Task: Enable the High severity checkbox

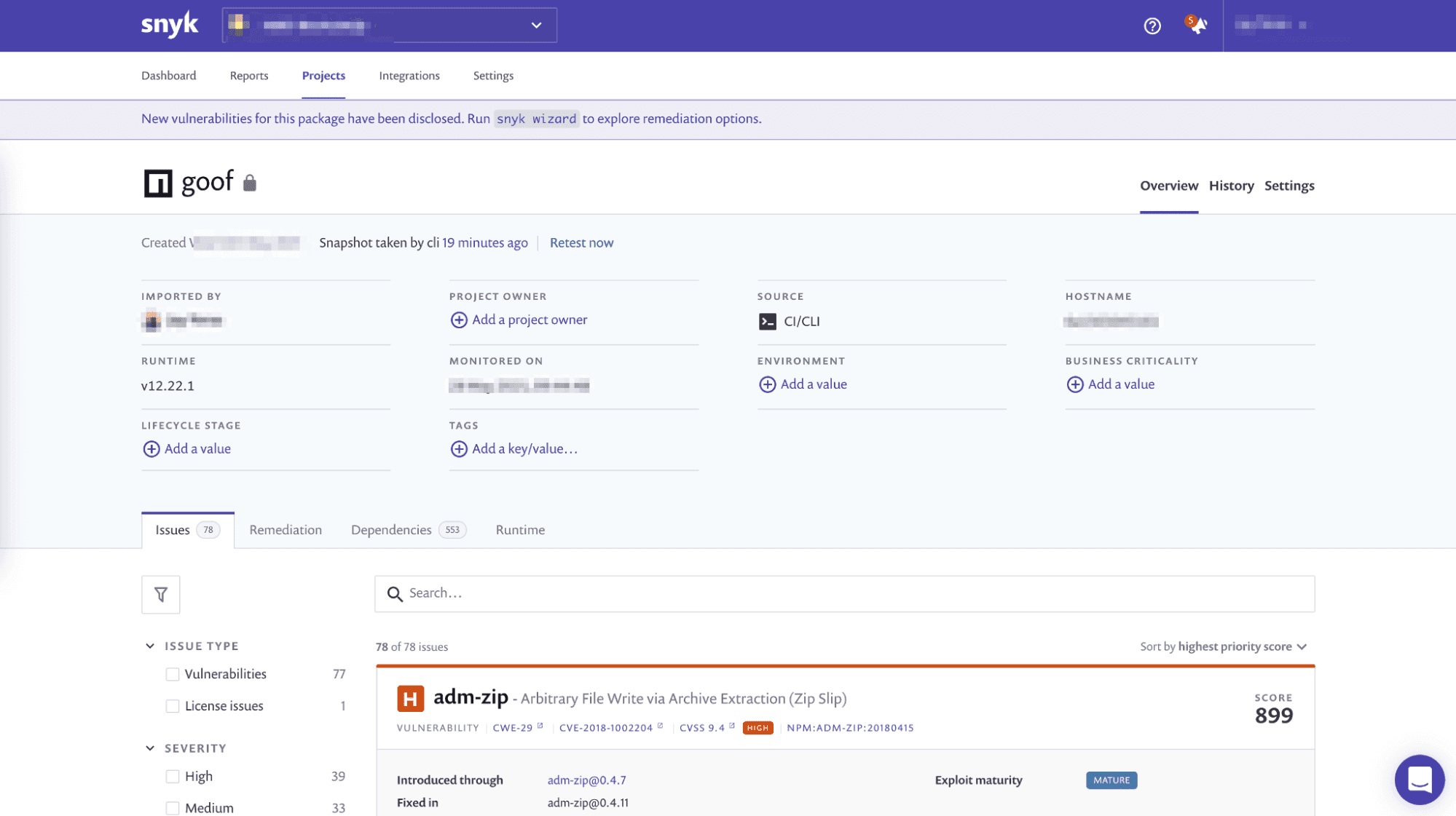Action: (173, 777)
